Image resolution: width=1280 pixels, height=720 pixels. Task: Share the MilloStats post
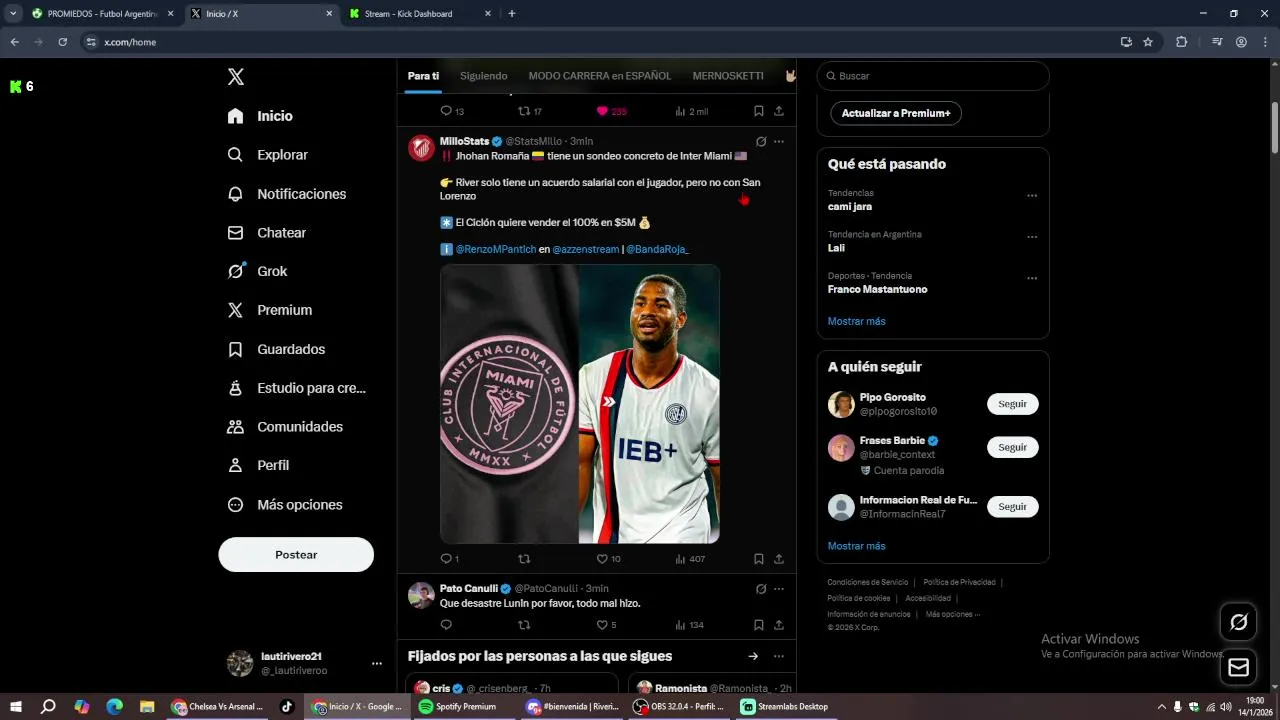click(779, 559)
